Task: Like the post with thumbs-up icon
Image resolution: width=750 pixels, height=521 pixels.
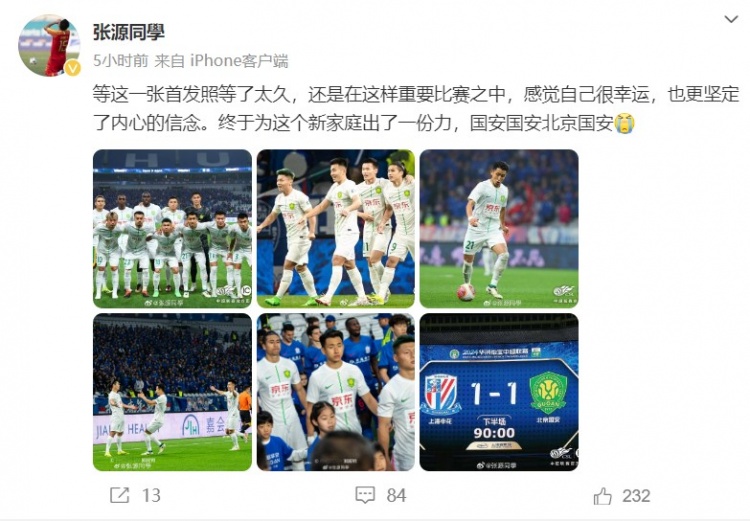Action: click(x=603, y=496)
